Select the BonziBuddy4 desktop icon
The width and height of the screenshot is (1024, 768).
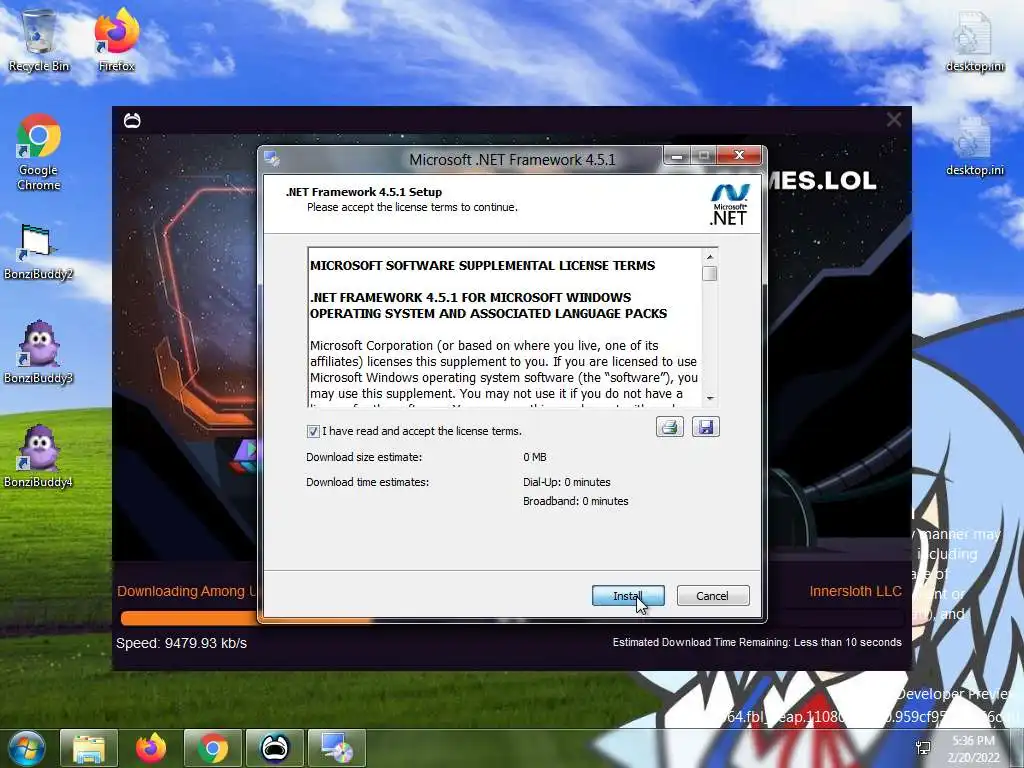[39, 456]
